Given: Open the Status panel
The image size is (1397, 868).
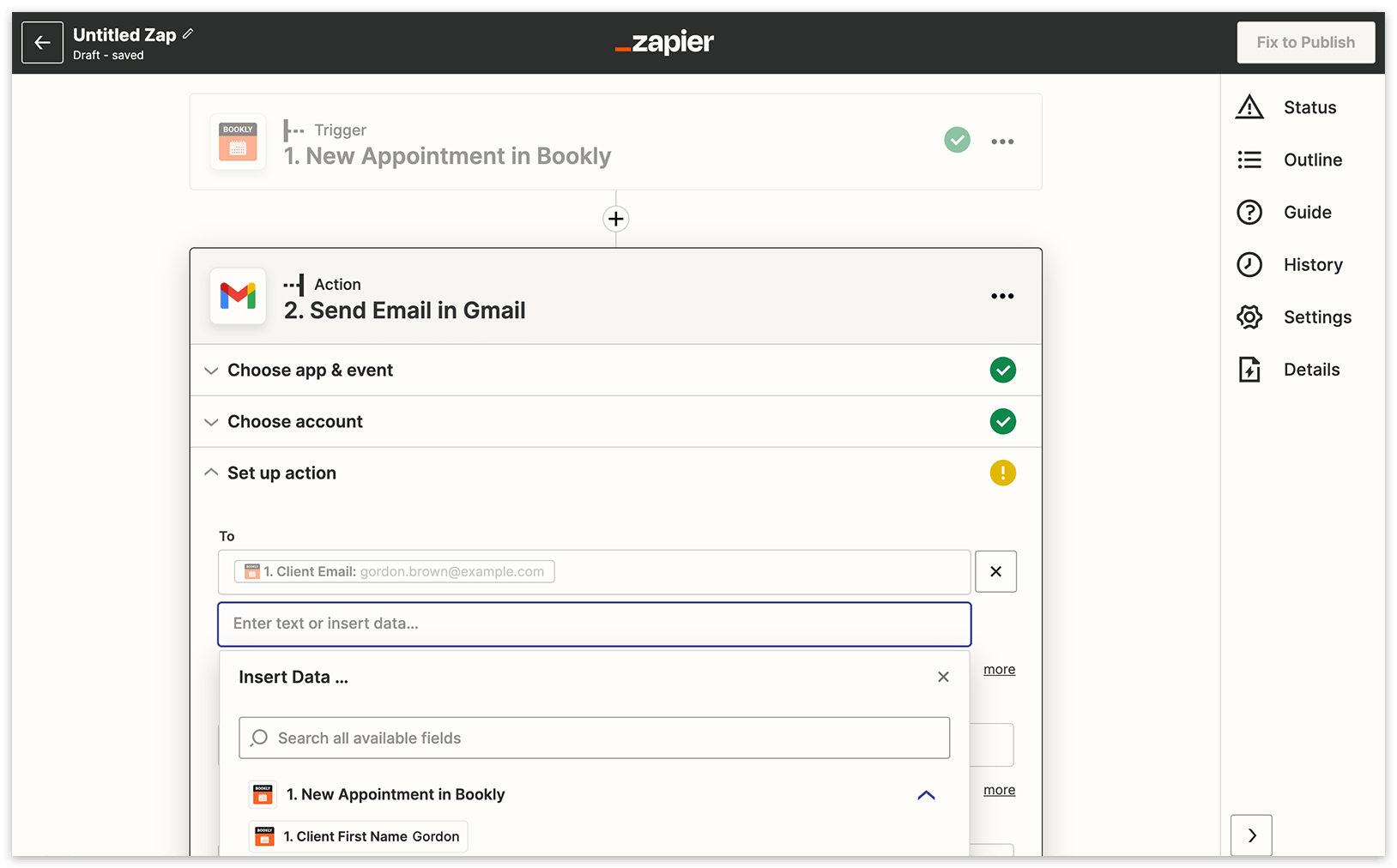Looking at the screenshot, I should pos(1287,107).
